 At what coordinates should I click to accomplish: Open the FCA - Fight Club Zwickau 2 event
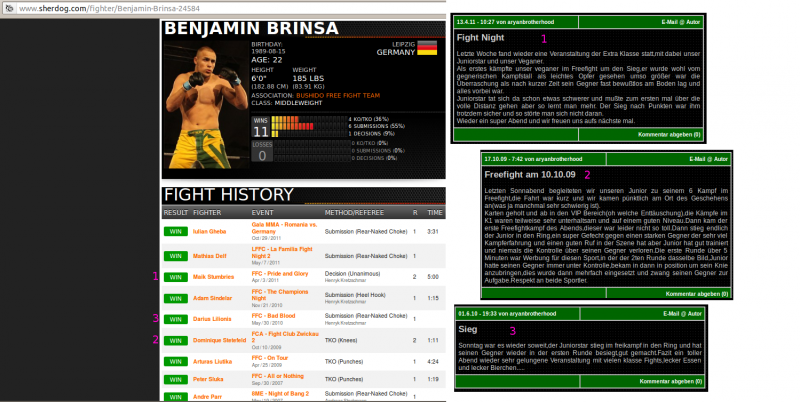[285, 337]
